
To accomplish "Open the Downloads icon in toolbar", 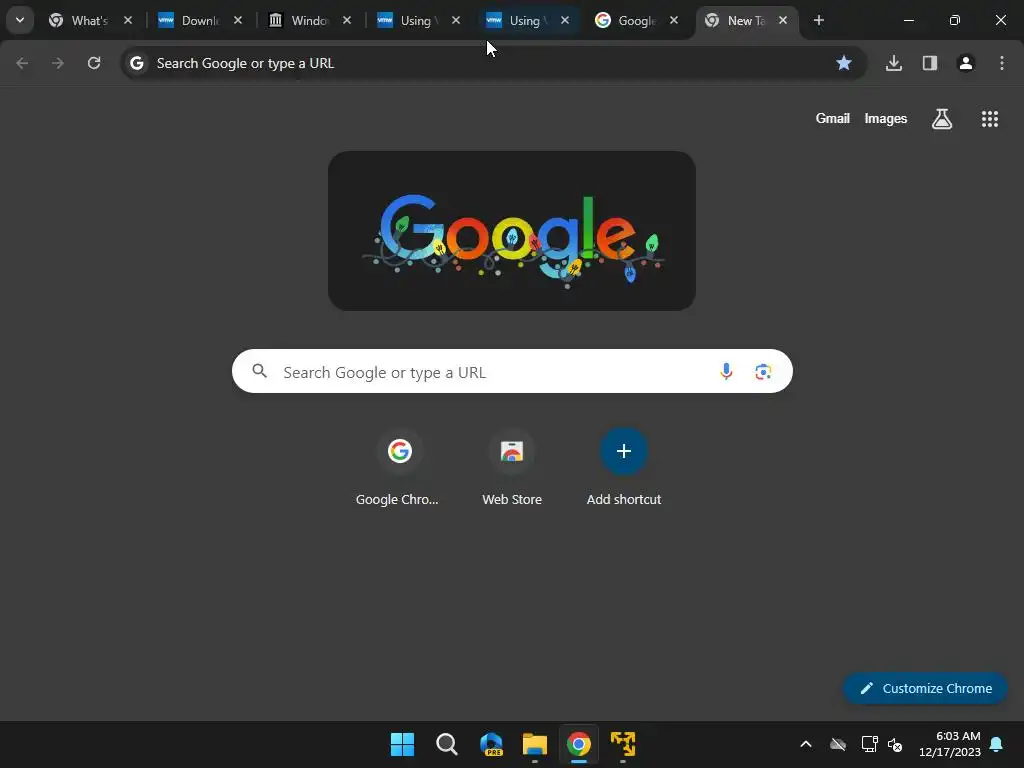I will pos(894,63).
